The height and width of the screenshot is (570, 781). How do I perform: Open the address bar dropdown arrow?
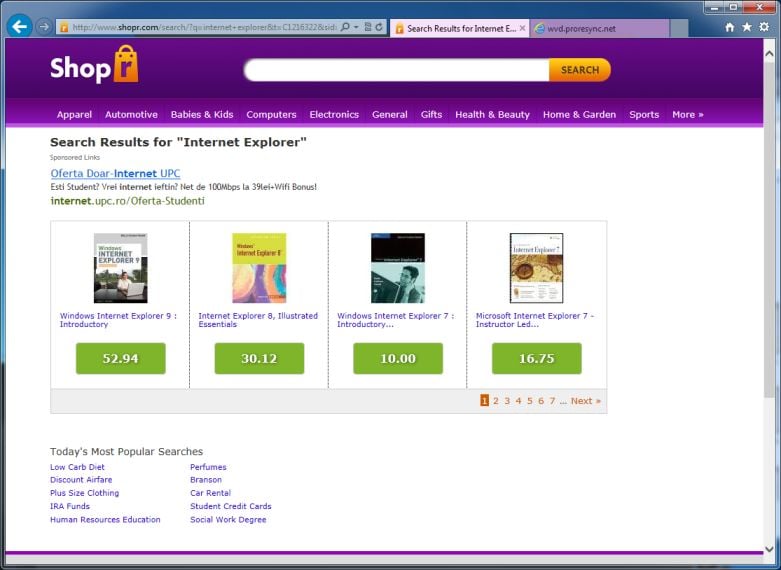[356, 27]
